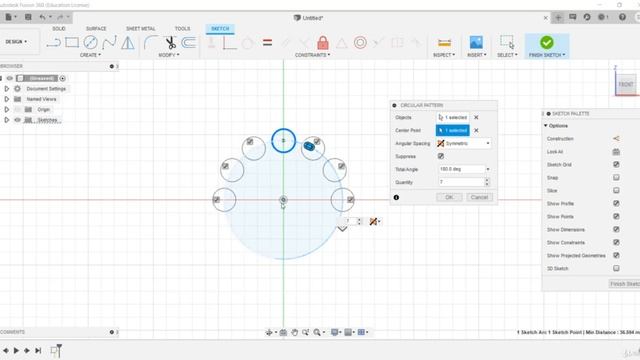Switch to the Sketch tab
640x360 pixels.
tap(220, 29)
